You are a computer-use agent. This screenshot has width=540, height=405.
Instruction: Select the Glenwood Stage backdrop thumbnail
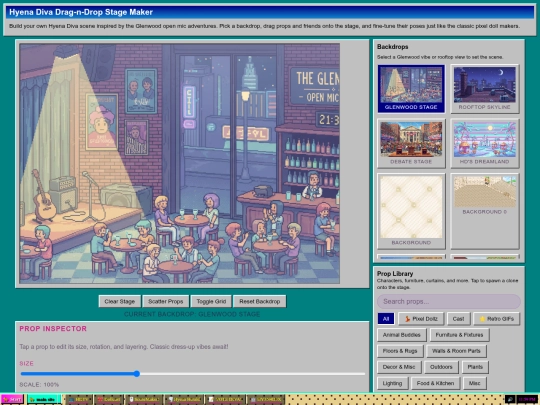(x=411, y=89)
